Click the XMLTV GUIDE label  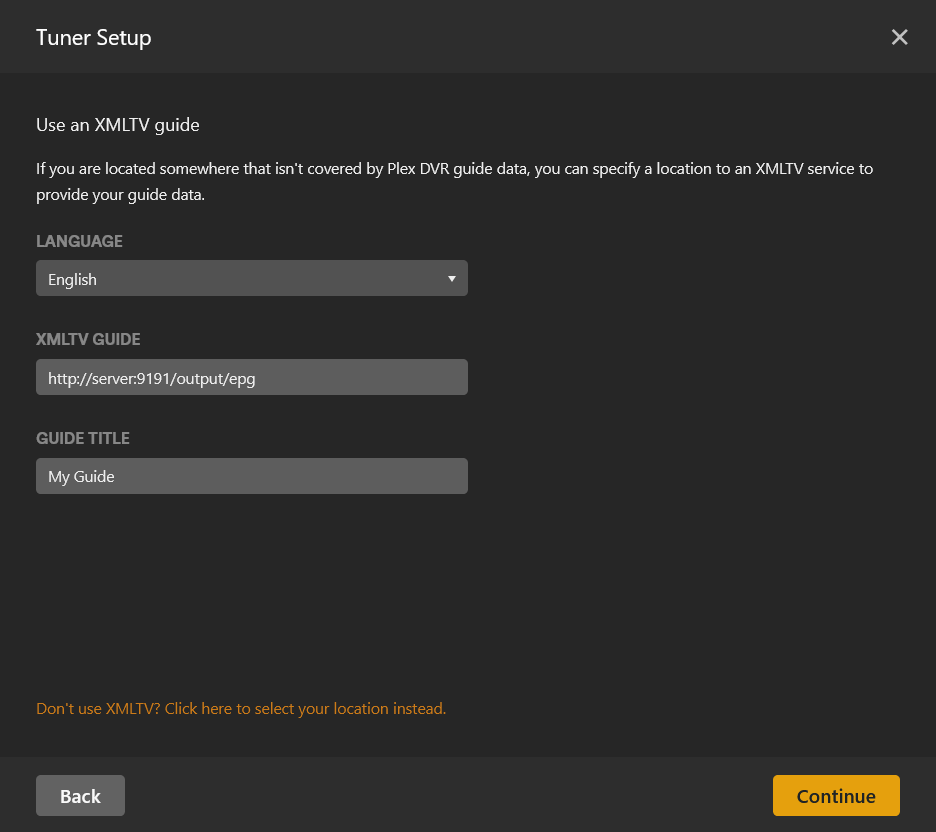pos(88,340)
